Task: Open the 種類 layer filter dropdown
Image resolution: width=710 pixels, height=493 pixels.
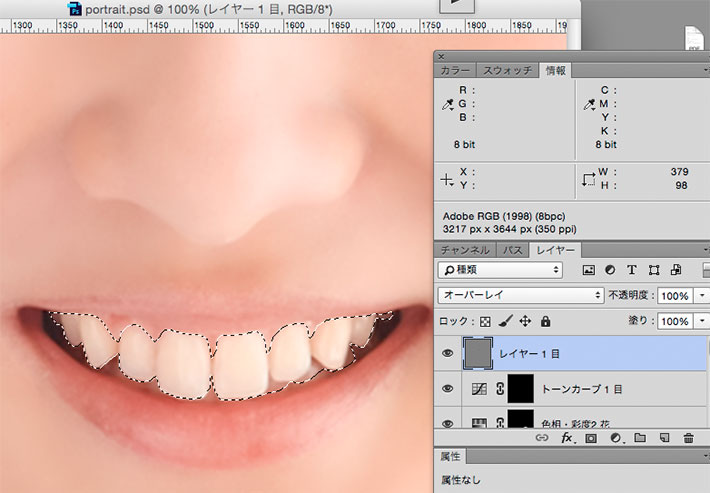Action: 500,270
